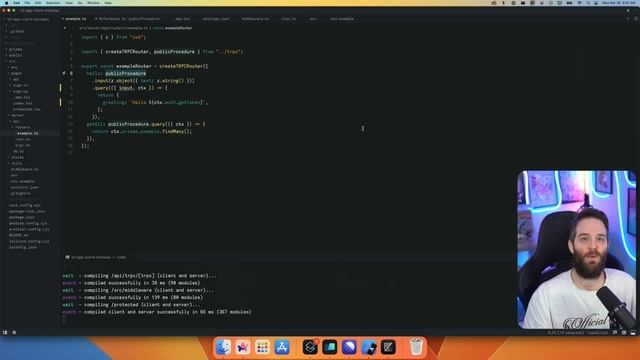Collapse the routers folder in file tree
Screen dimensions: 640x360
pyautogui.click(x=22, y=127)
